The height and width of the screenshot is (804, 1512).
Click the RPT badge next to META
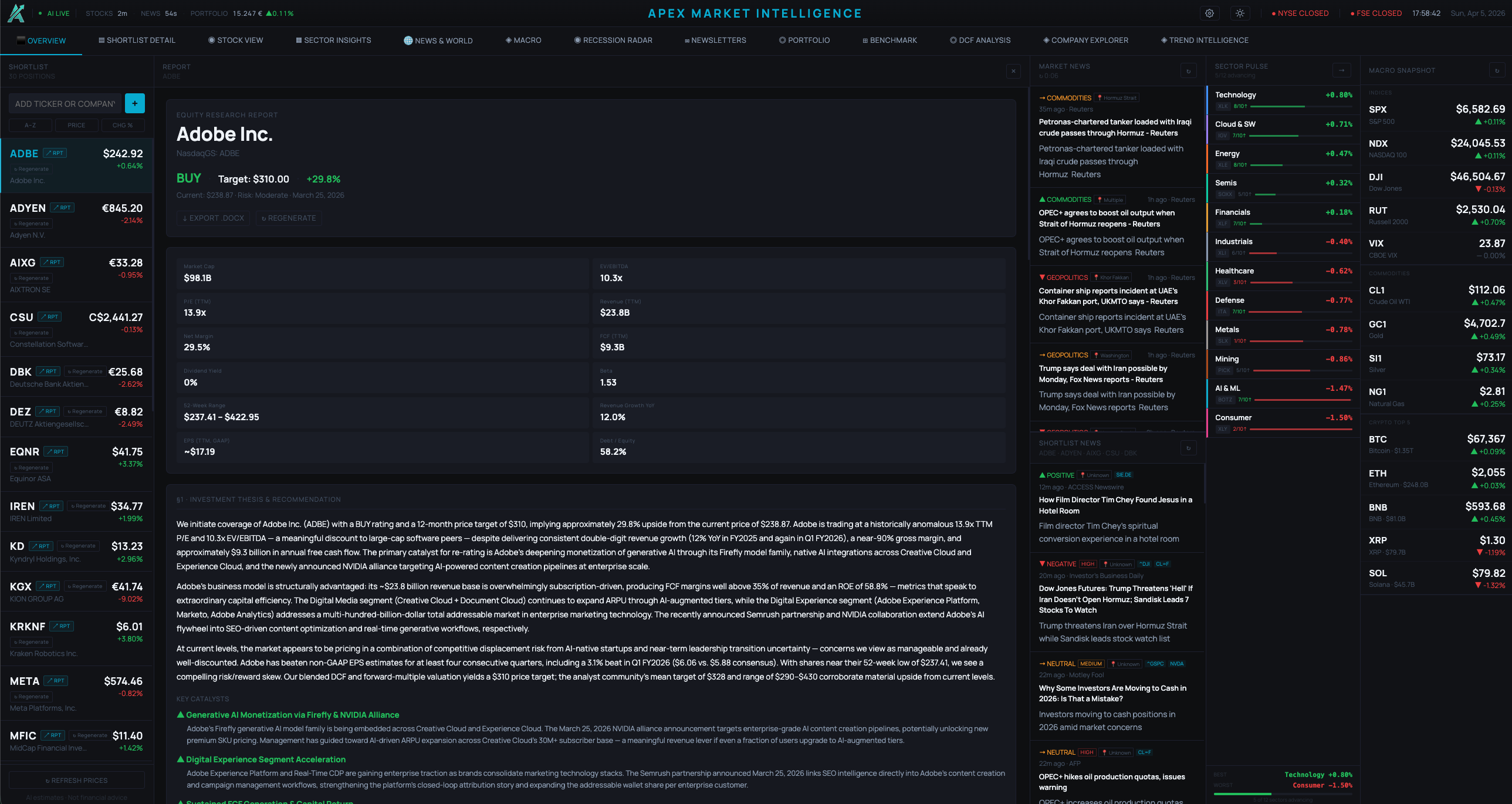tap(56, 681)
